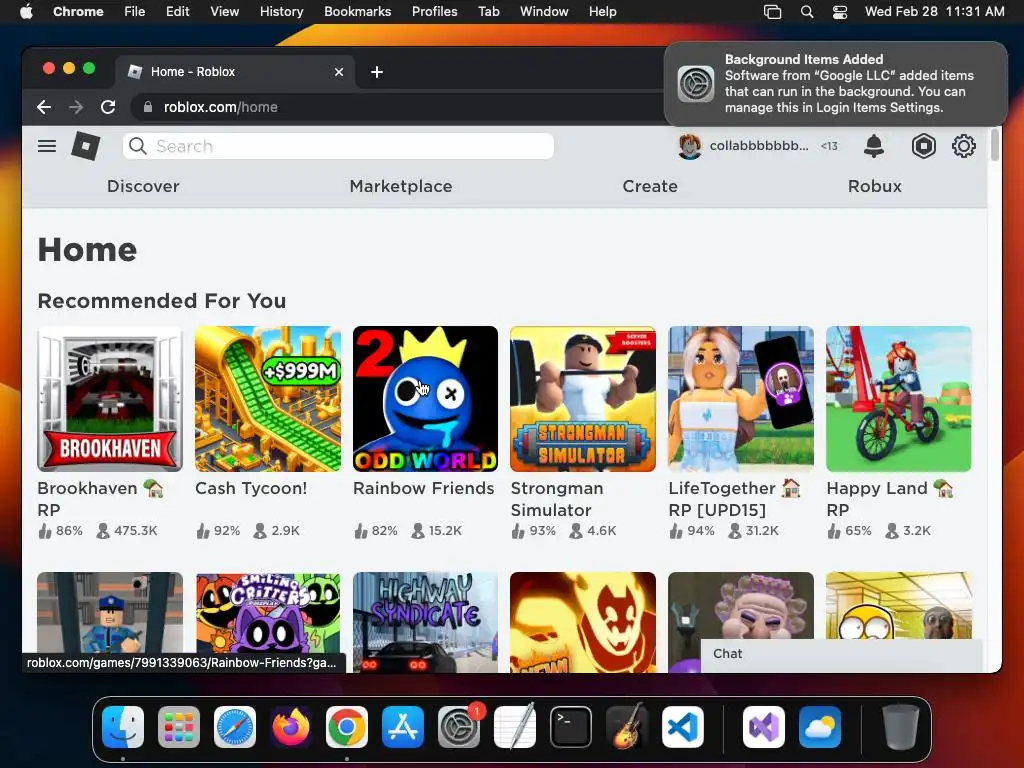Image resolution: width=1024 pixels, height=768 pixels.
Task: Open the Marketplace page
Action: [401, 186]
